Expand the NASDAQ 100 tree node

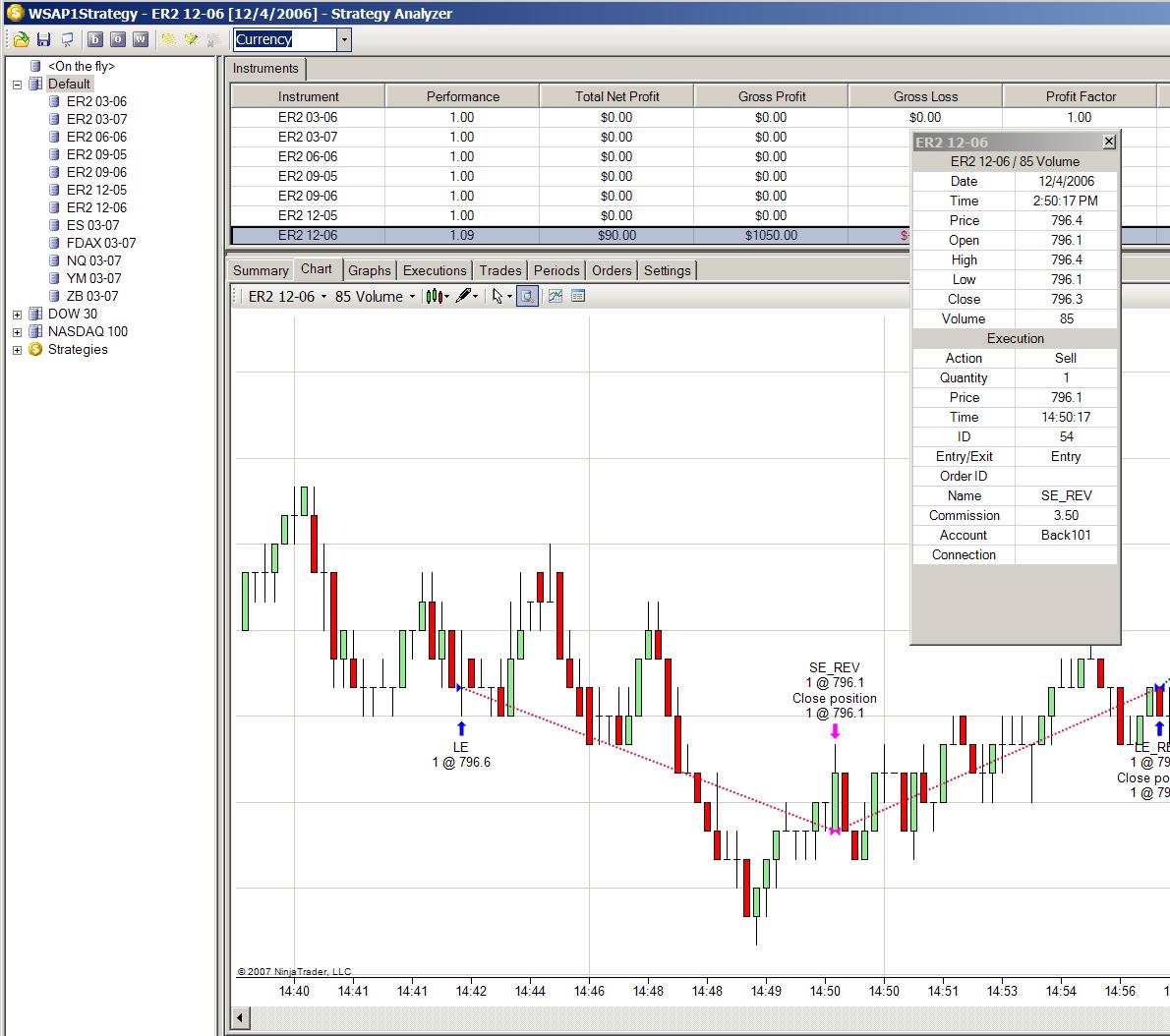pyautogui.click(x=17, y=332)
